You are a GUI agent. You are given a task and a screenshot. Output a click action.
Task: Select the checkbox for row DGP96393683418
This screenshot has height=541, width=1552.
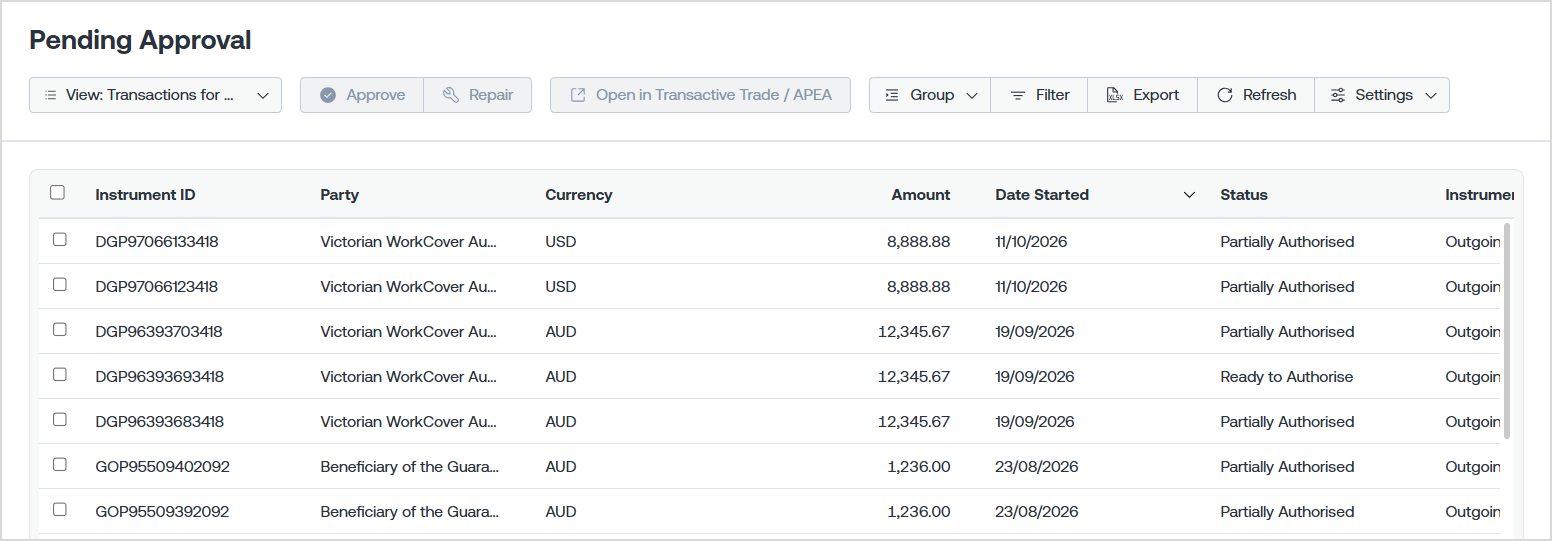pos(60,420)
